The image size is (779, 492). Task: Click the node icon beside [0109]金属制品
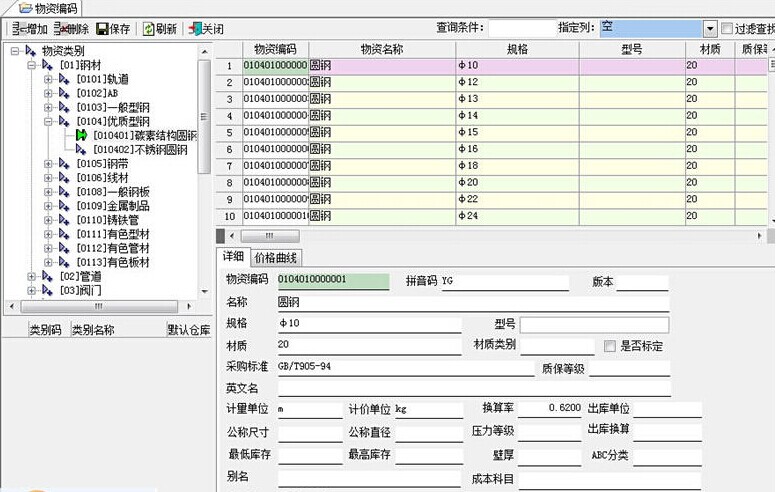coord(64,205)
